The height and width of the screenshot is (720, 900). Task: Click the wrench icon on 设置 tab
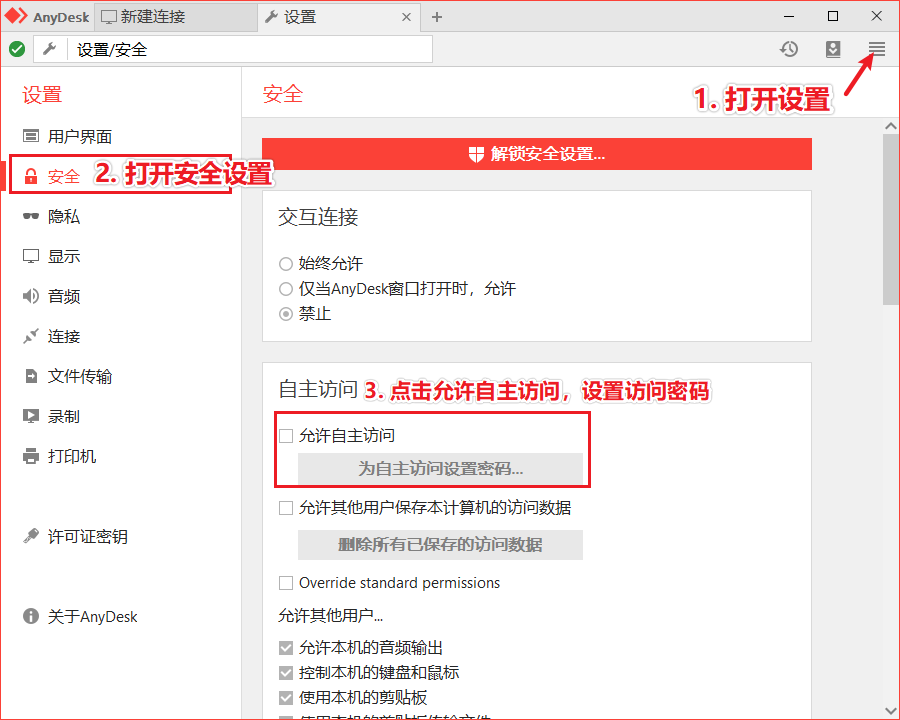click(x=271, y=17)
